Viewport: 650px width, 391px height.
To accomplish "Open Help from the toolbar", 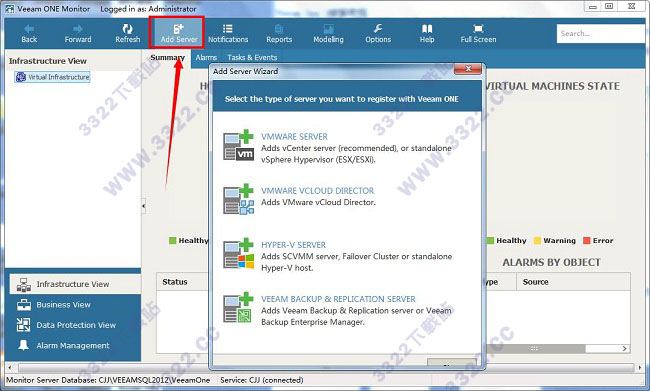I will (427, 33).
